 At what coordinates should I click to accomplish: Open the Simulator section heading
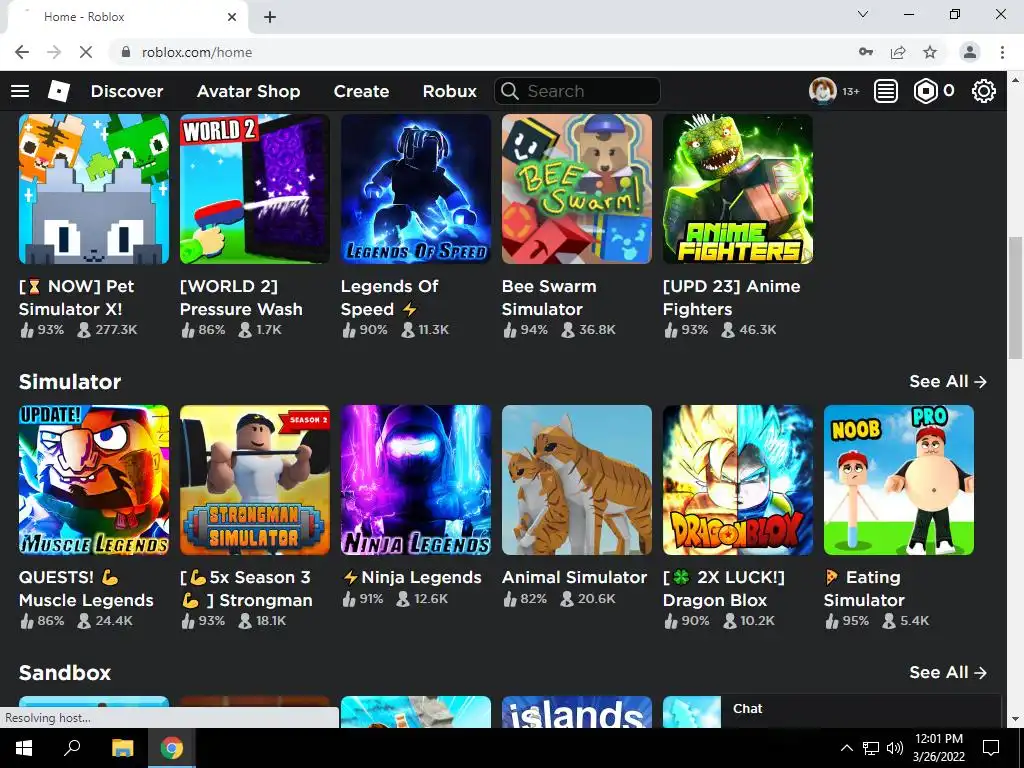[70, 381]
